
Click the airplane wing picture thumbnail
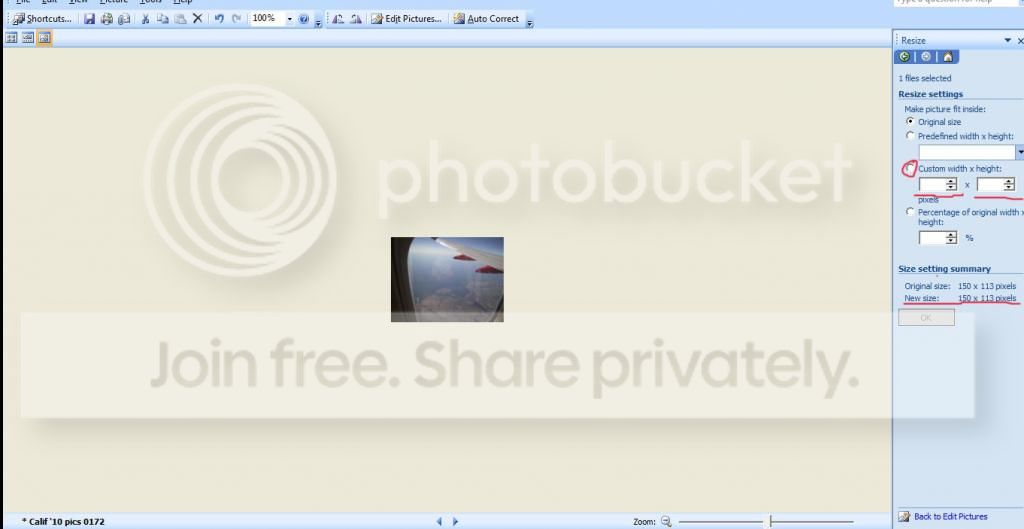(x=447, y=280)
